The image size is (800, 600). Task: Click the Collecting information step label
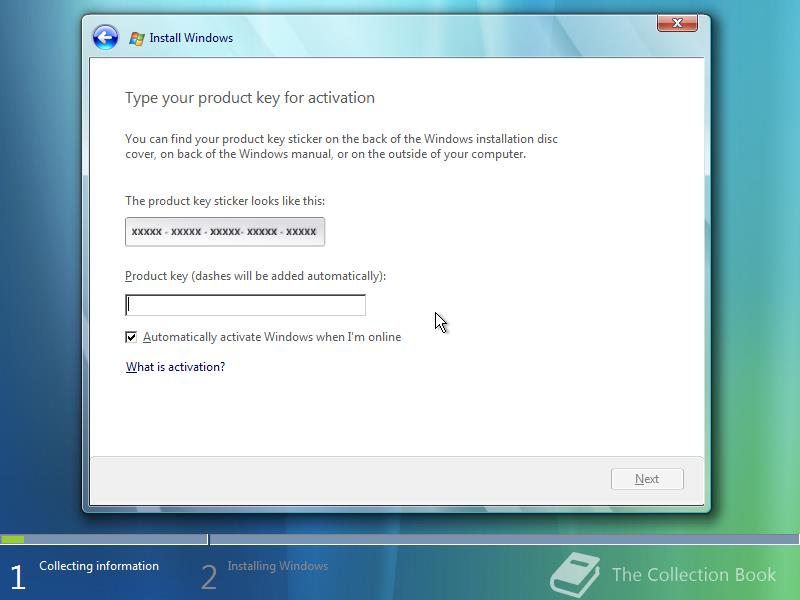[99, 566]
